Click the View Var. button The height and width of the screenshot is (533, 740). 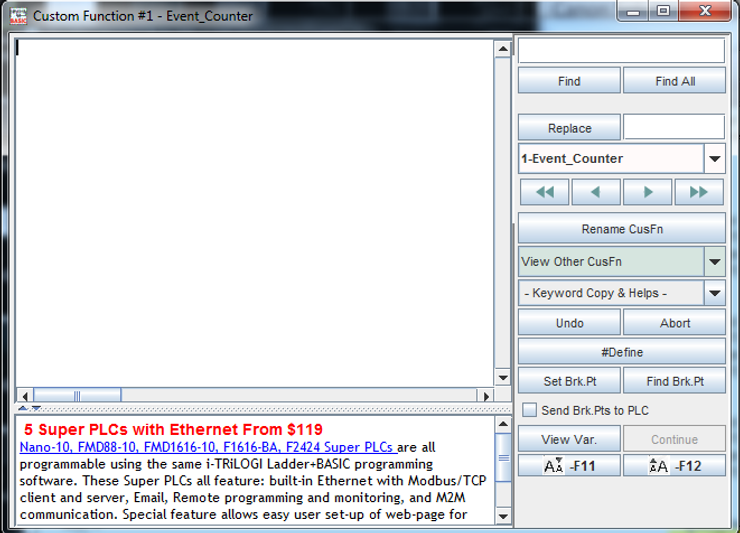[x=569, y=439]
